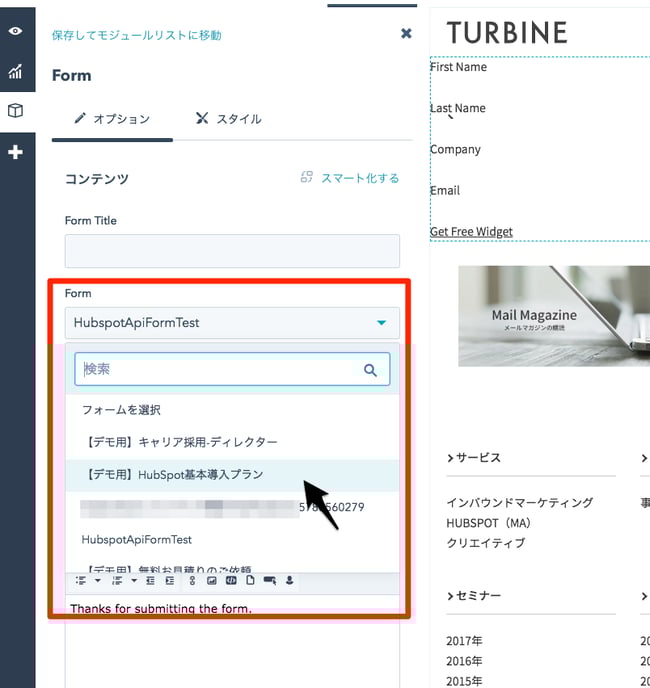This screenshot has height=688, width=650.
Task: Switch to the スタイル tab
Action: (228, 118)
